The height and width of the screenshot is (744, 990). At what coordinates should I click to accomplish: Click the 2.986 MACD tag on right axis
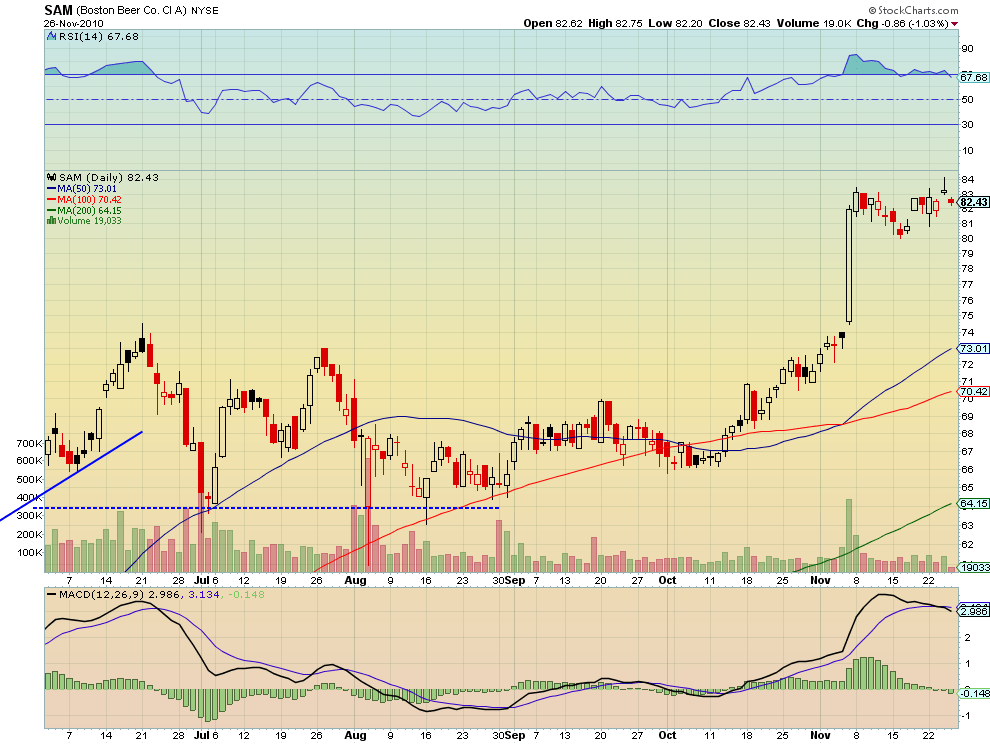974,611
